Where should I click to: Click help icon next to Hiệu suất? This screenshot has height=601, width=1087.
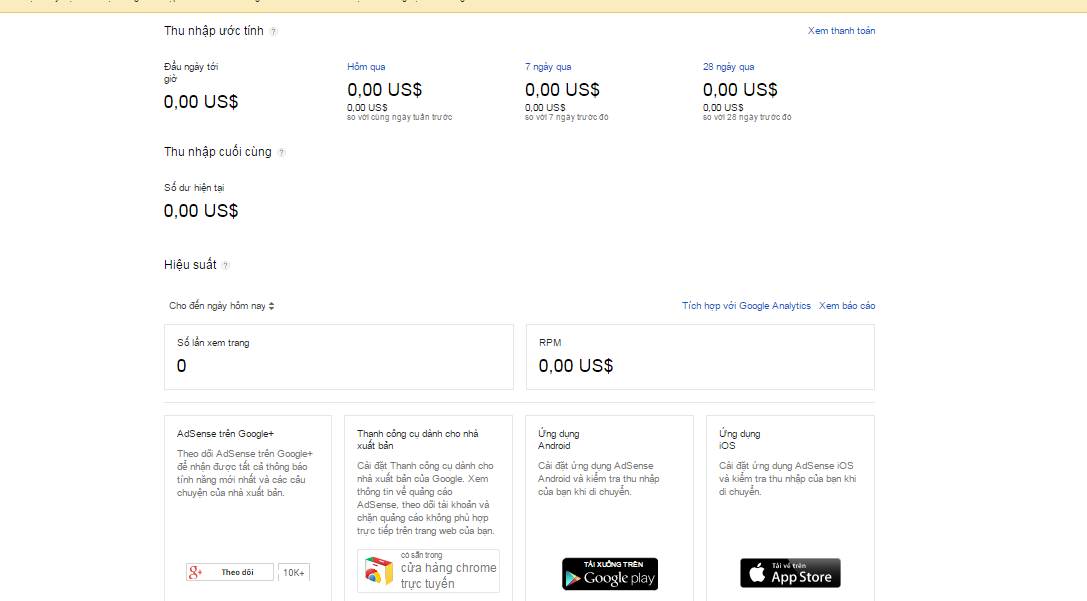point(226,266)
